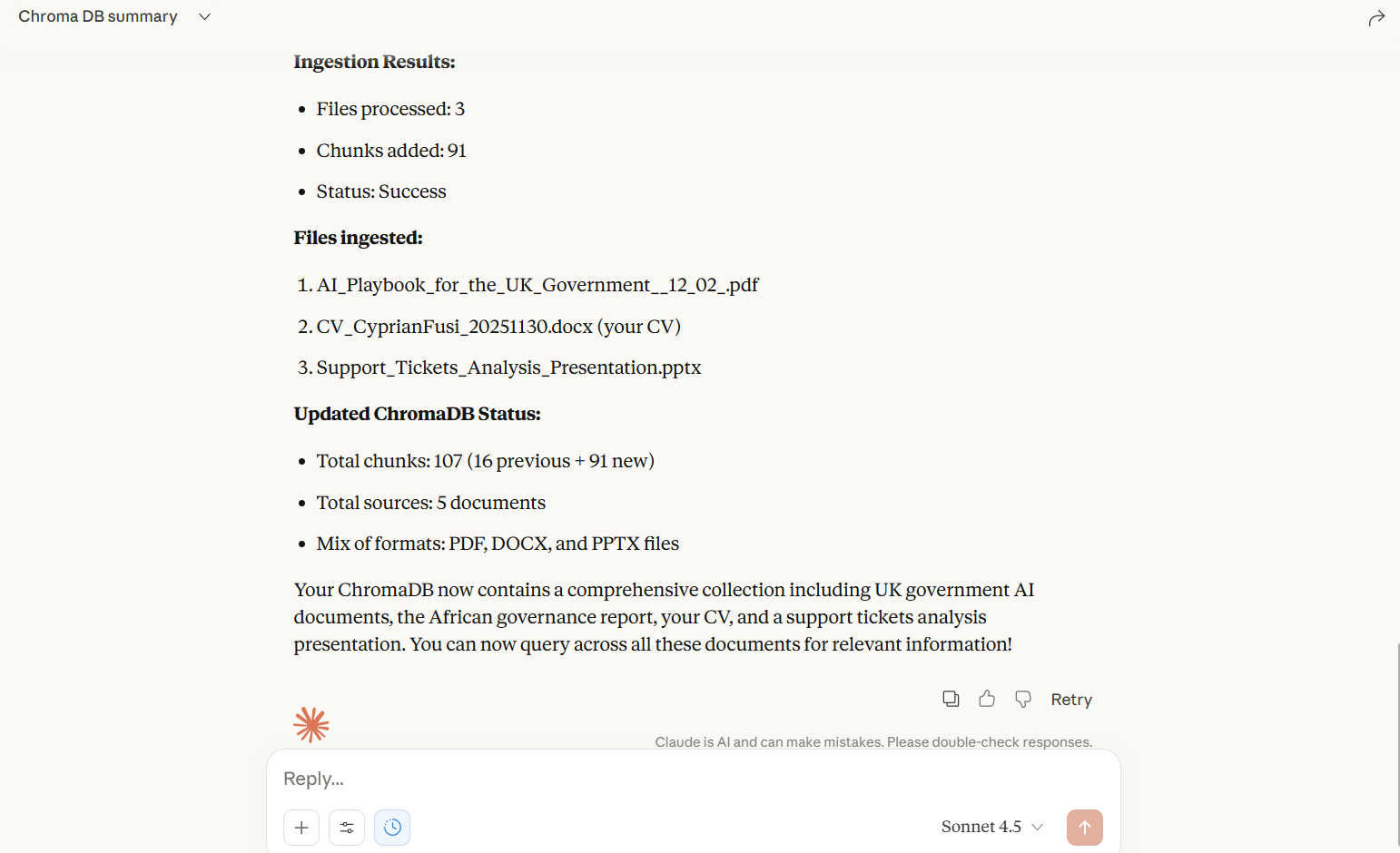Disable the highlighted timer toggle in the composer
Viewport: 1400px width, 853px height.
click(x=392, y=827)
